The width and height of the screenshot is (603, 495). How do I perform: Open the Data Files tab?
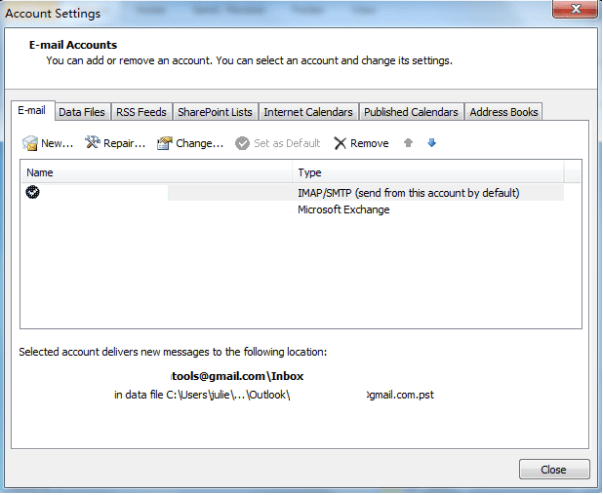coord(82,112)
